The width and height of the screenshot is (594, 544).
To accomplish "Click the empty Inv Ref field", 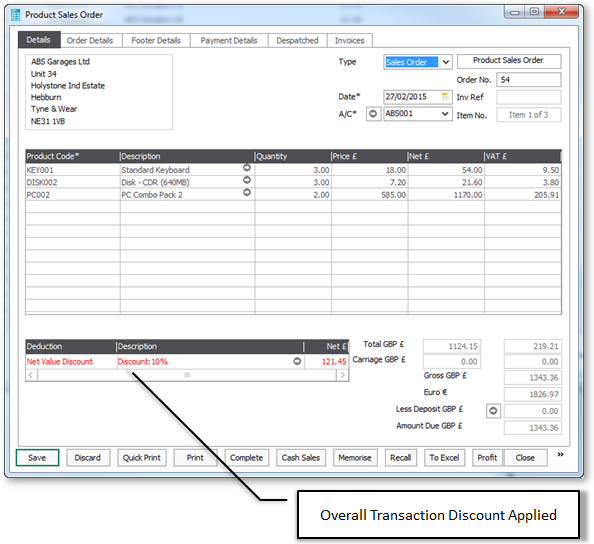I will (529, 97).
